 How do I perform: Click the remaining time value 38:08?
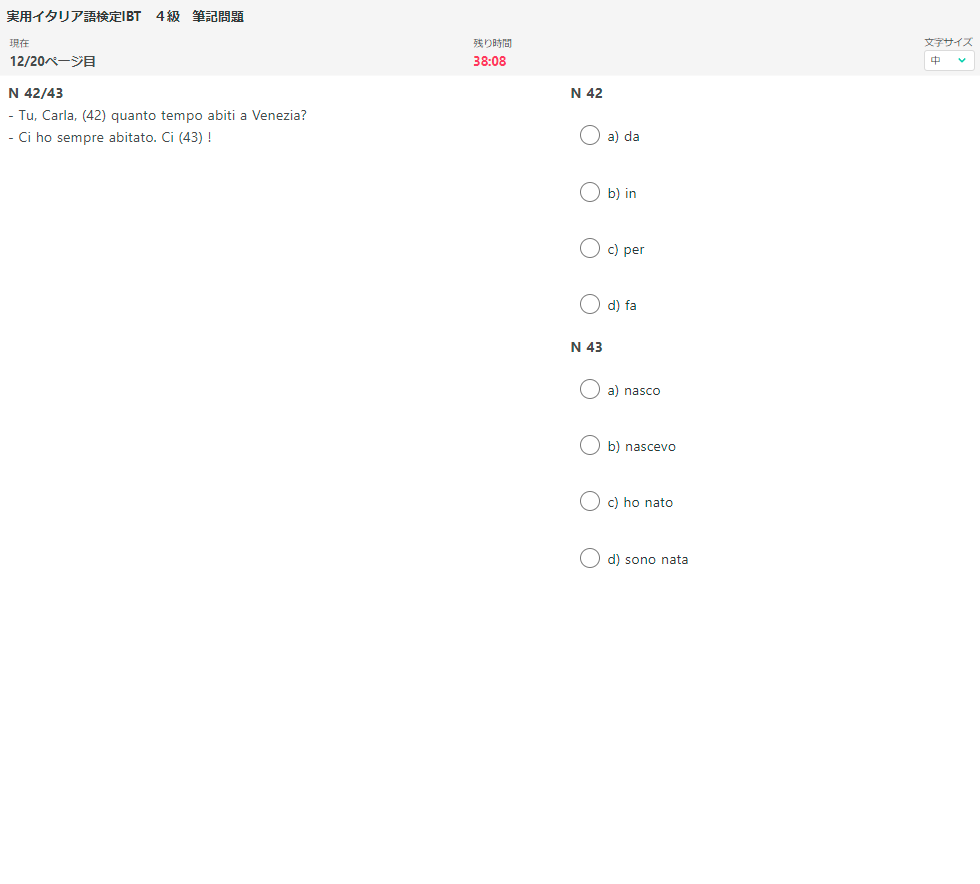point(489,61)
